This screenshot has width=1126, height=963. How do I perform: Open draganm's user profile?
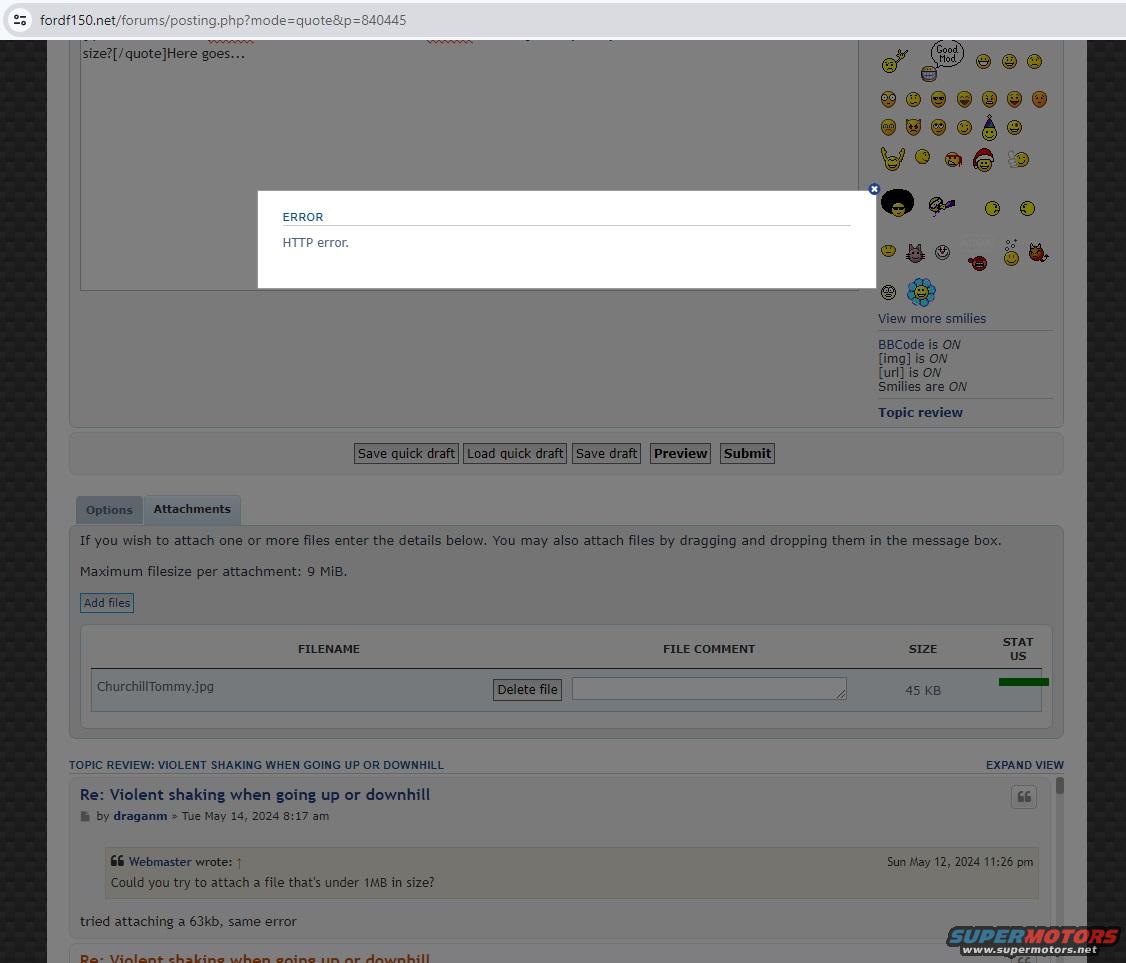tap(140, 816)
